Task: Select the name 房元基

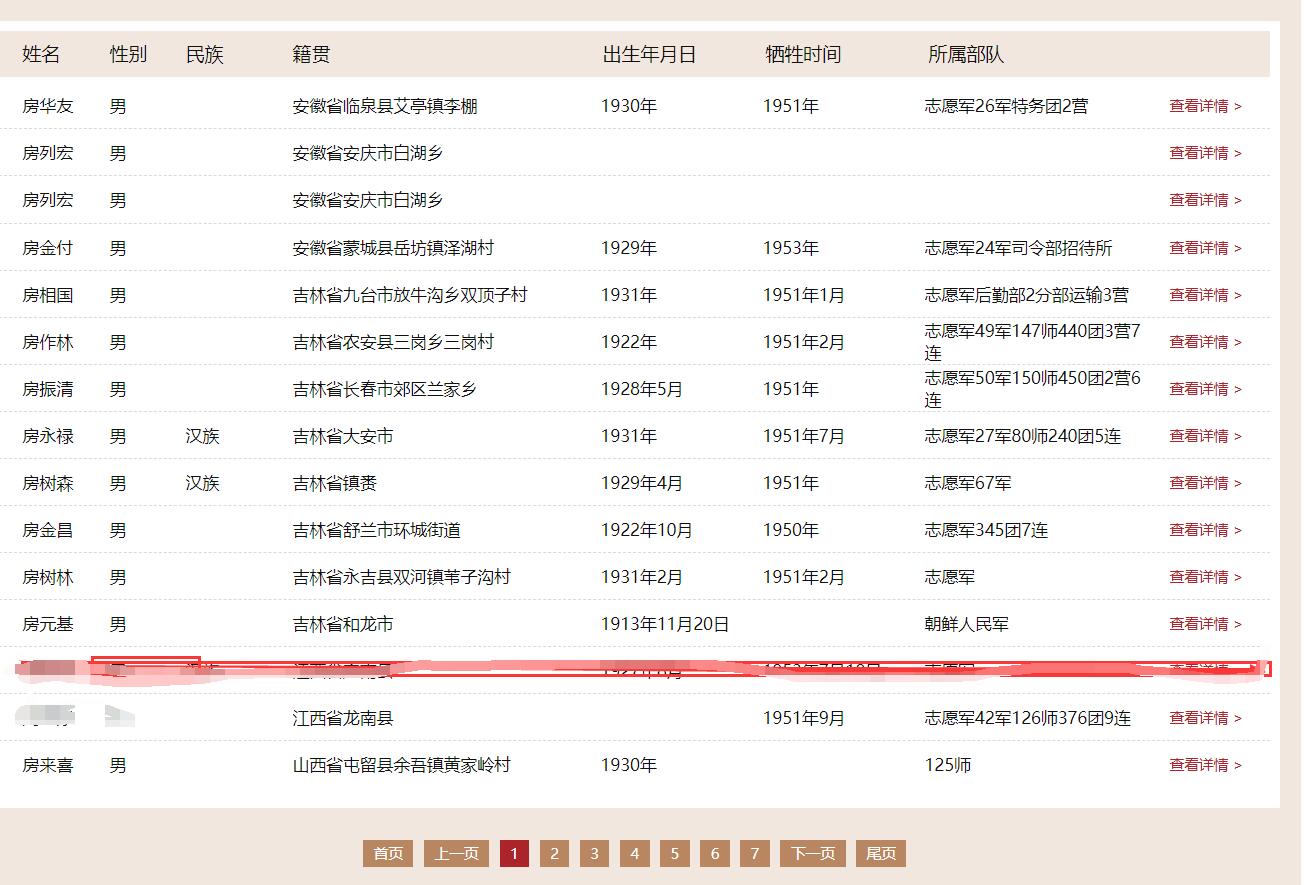Action: [48, 624]
